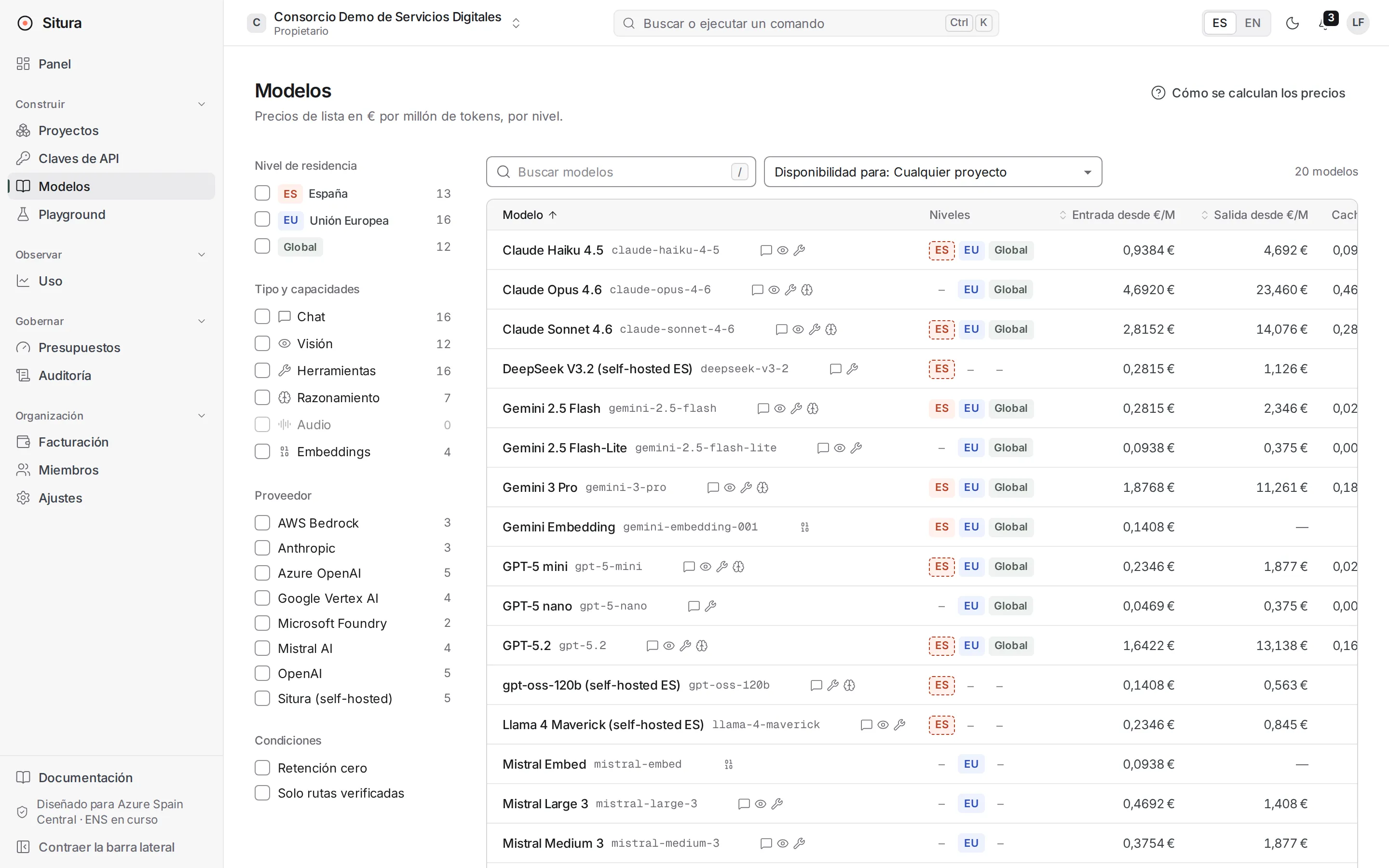Select ES language button
The image size is (1389, 868).
(x=1220, y=23)
